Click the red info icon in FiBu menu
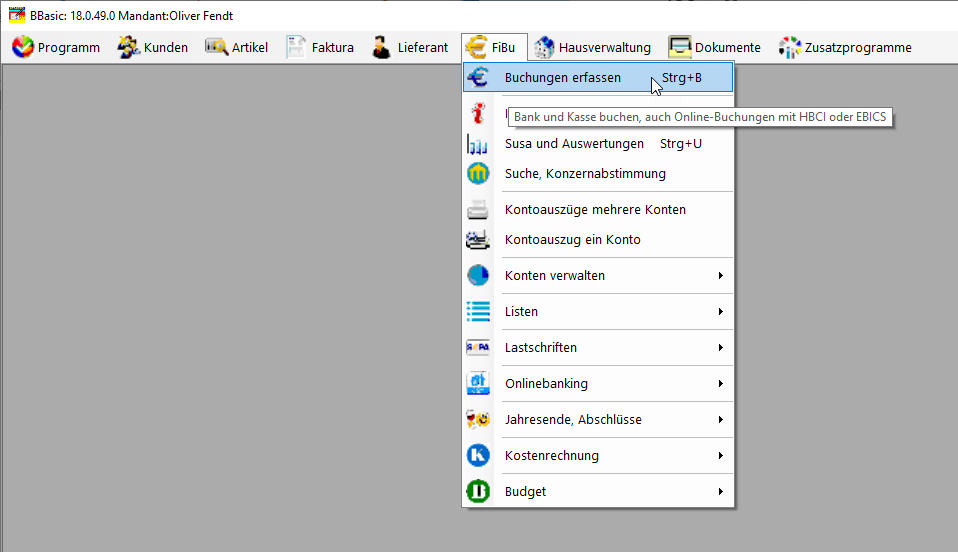Screen dimensions: 958x552 tap(478, 113)
